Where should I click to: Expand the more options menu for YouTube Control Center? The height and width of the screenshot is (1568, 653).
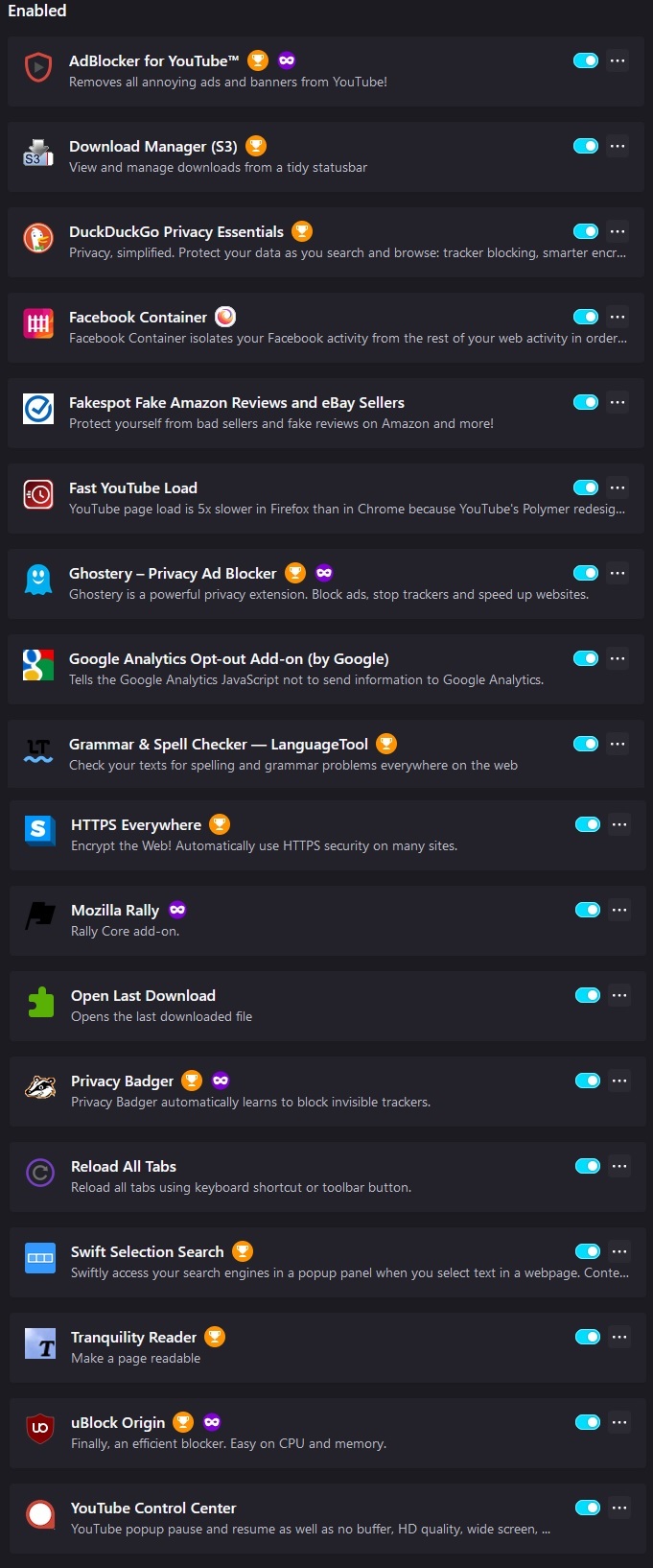tap(620, 1508)
